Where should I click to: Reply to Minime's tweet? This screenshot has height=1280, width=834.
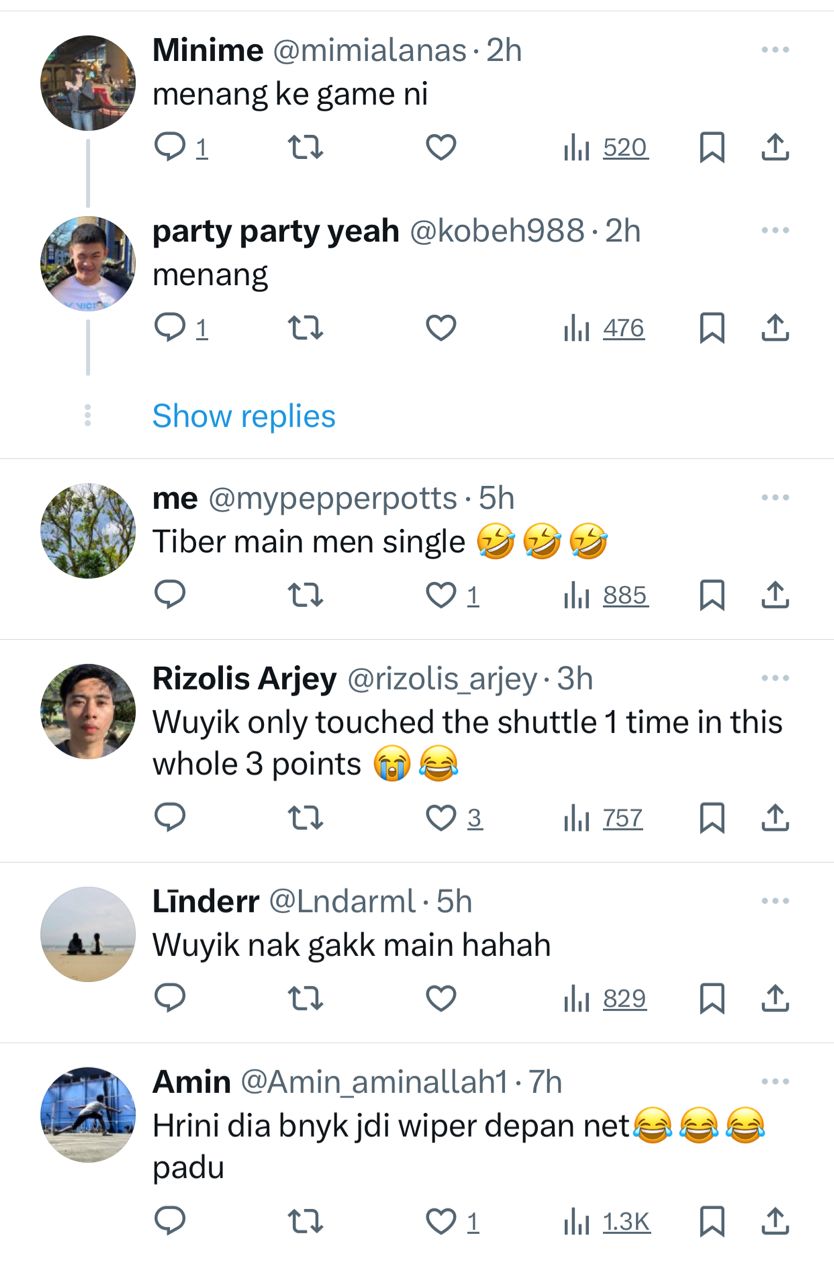[x=170, y=148]
